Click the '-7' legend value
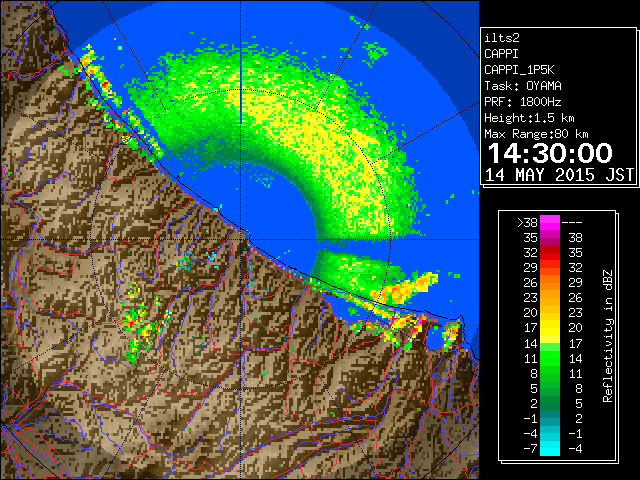Screen dimensions: 640x480 [530, 448]
